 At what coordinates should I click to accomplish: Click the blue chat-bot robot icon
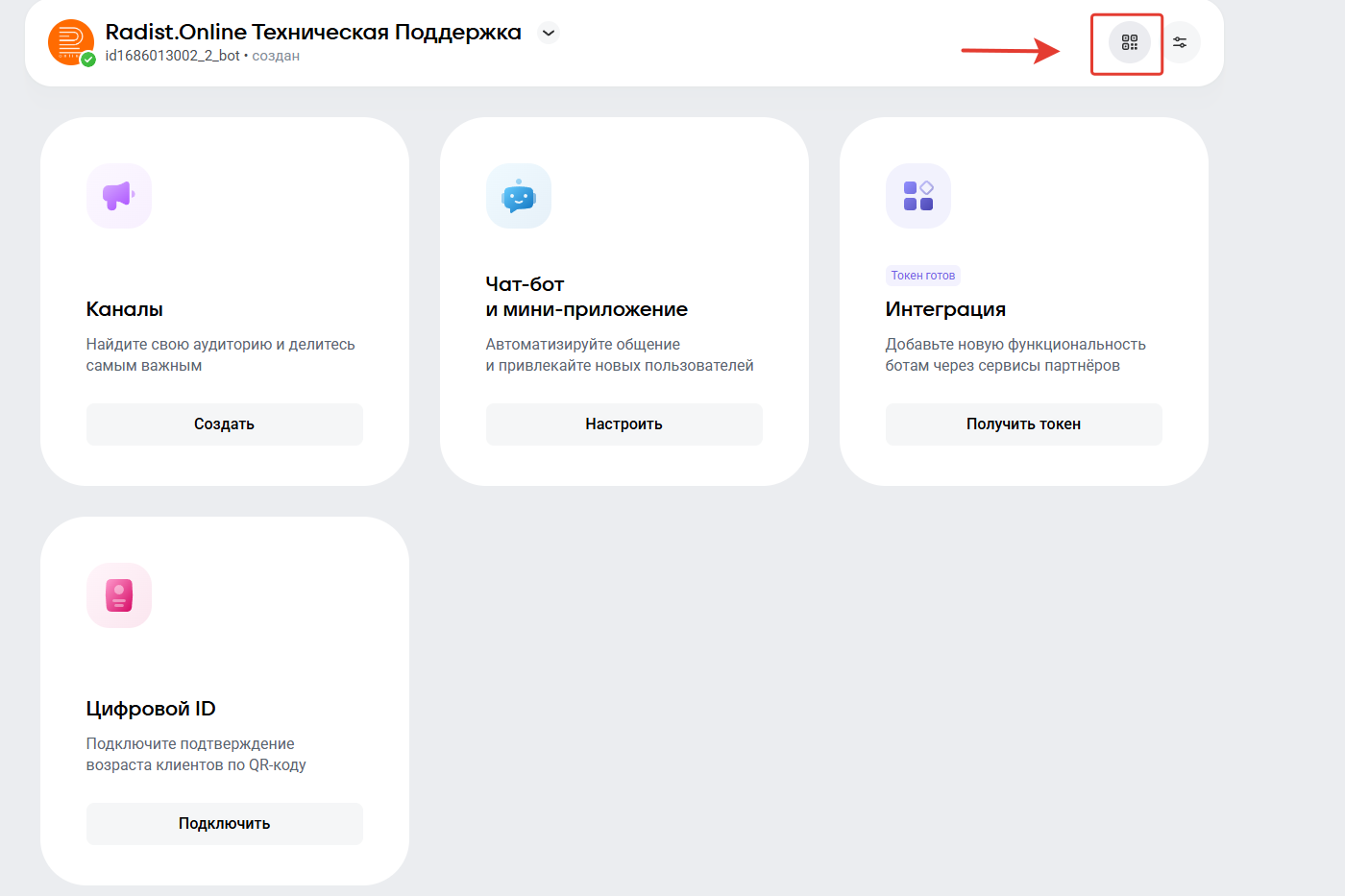click(x=519, y=196)
